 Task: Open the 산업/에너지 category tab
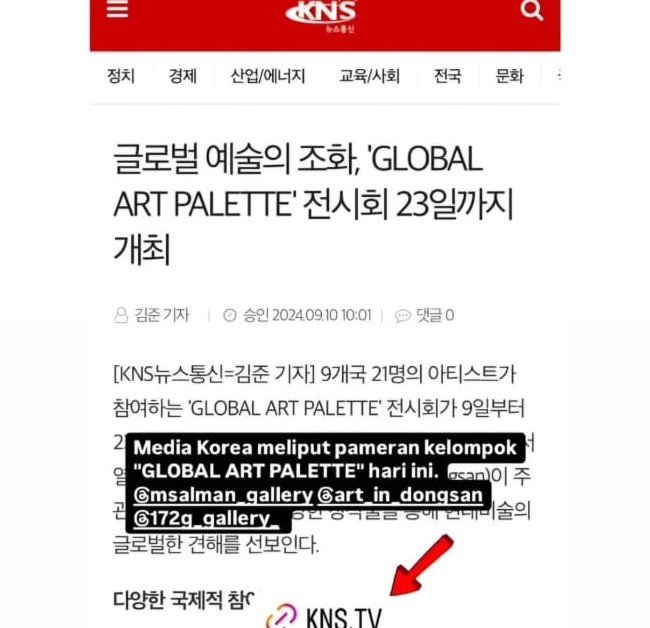[x=268, y=76]
